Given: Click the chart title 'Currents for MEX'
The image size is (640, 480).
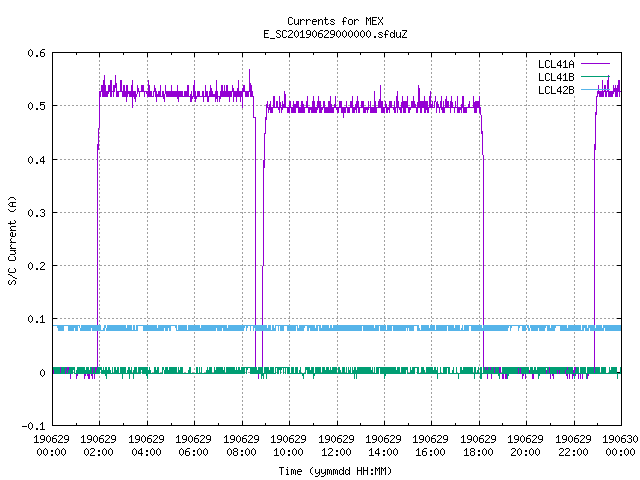Looking at the screenshot, I should pyautogui.click(x=335, y=21).
